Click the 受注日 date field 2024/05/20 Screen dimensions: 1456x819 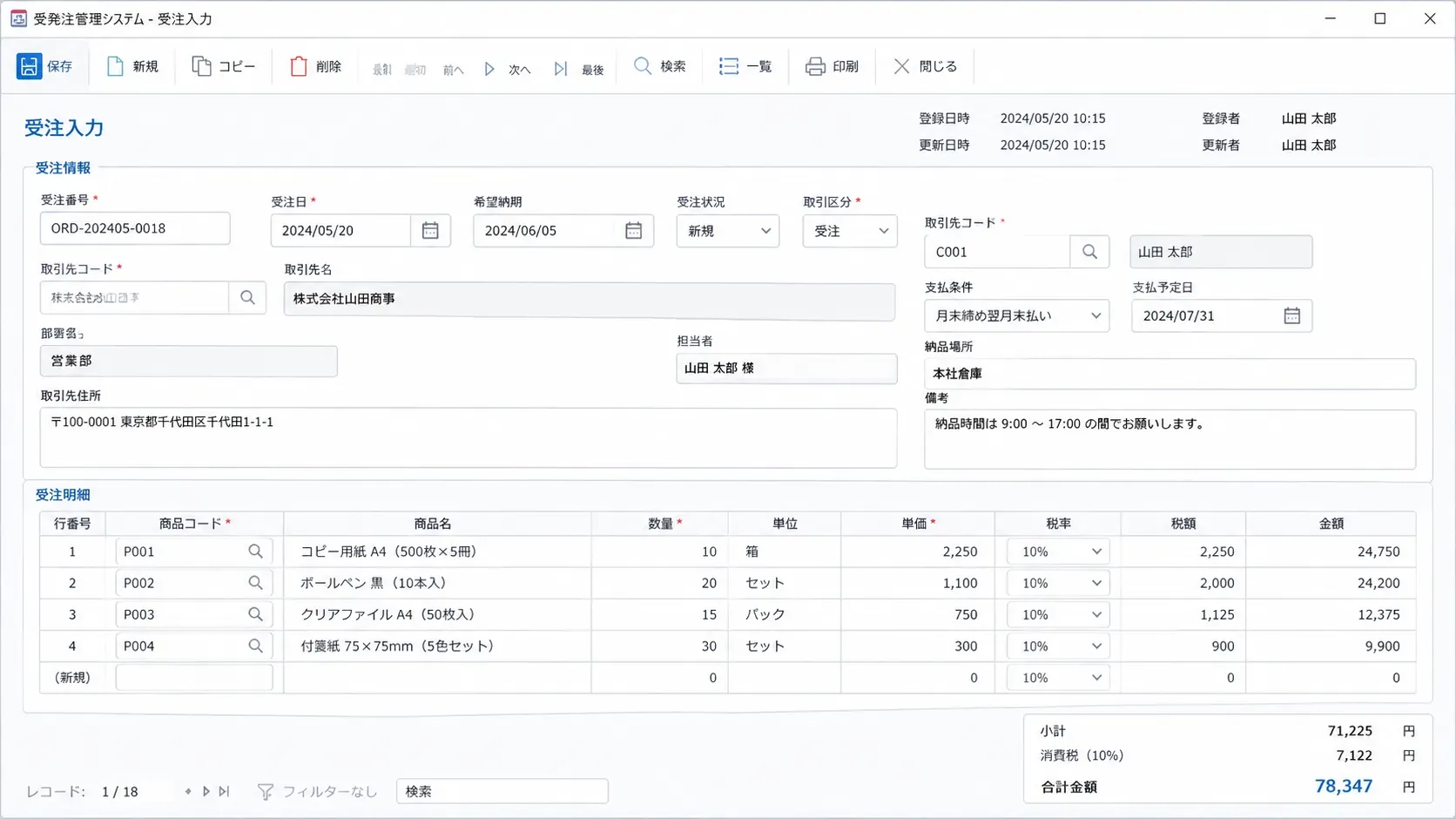pos(341,231)
